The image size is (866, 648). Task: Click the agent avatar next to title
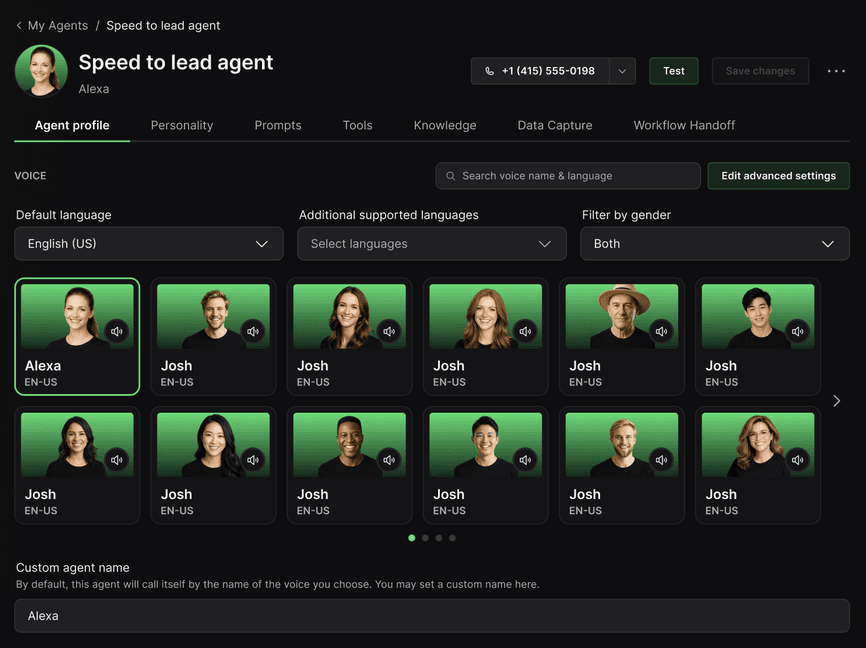(41, 71)
